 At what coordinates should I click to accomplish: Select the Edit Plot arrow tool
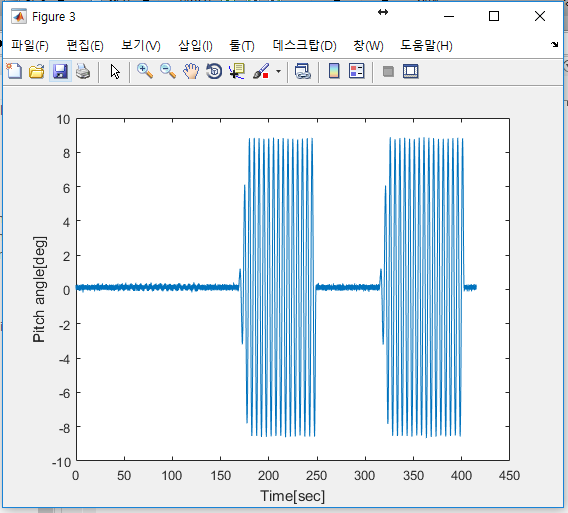[115, 72]
